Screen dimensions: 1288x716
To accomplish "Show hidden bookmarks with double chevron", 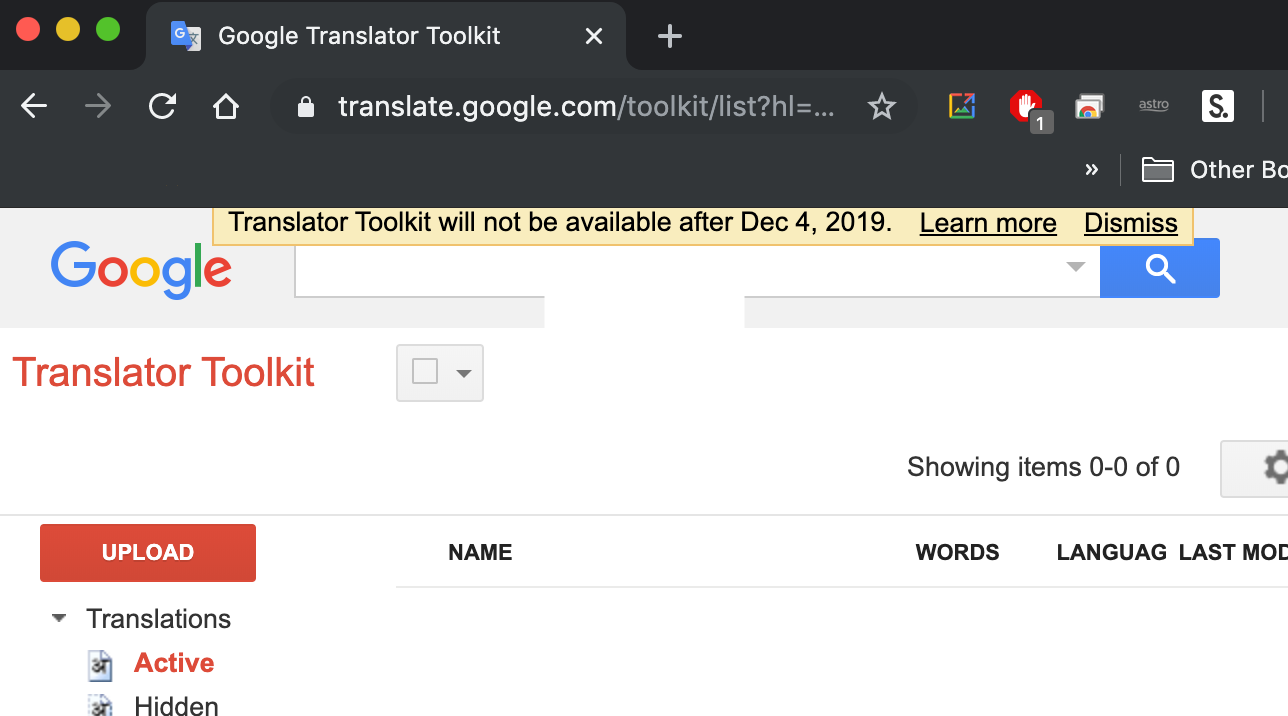I will [1092, 170].
